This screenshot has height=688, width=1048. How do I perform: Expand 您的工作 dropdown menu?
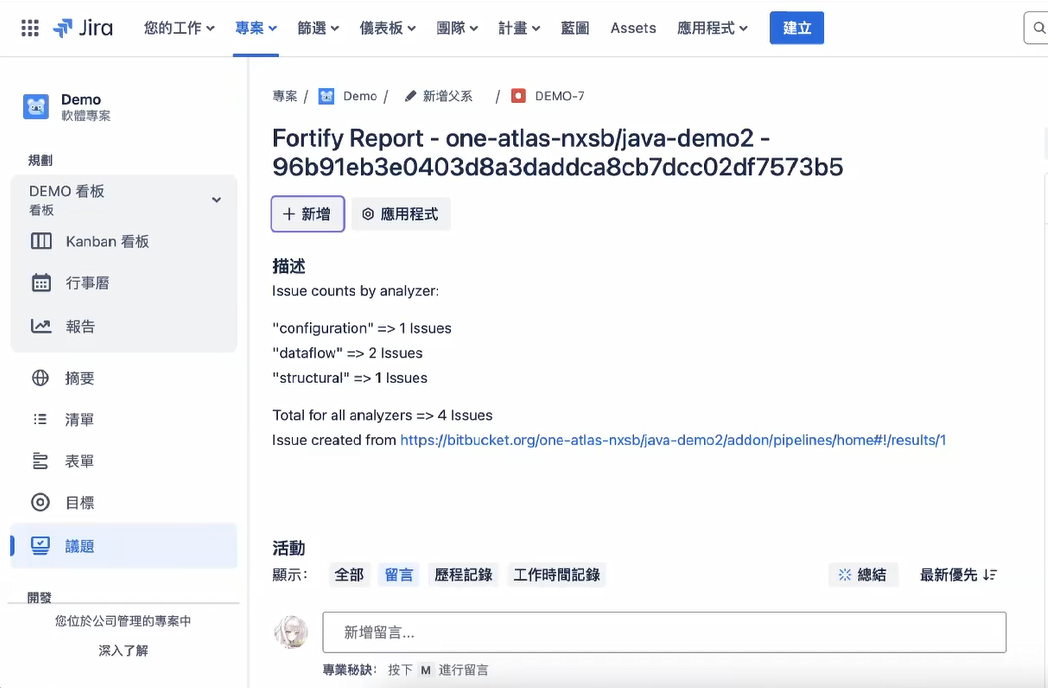pos(179,28)
